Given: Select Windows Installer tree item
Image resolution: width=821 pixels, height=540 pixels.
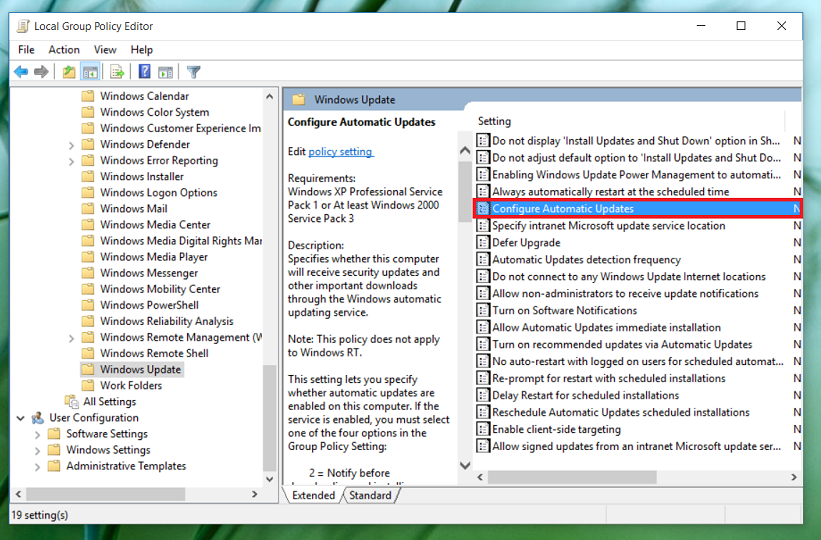Looking at the screenshot, I should point(142,177).
